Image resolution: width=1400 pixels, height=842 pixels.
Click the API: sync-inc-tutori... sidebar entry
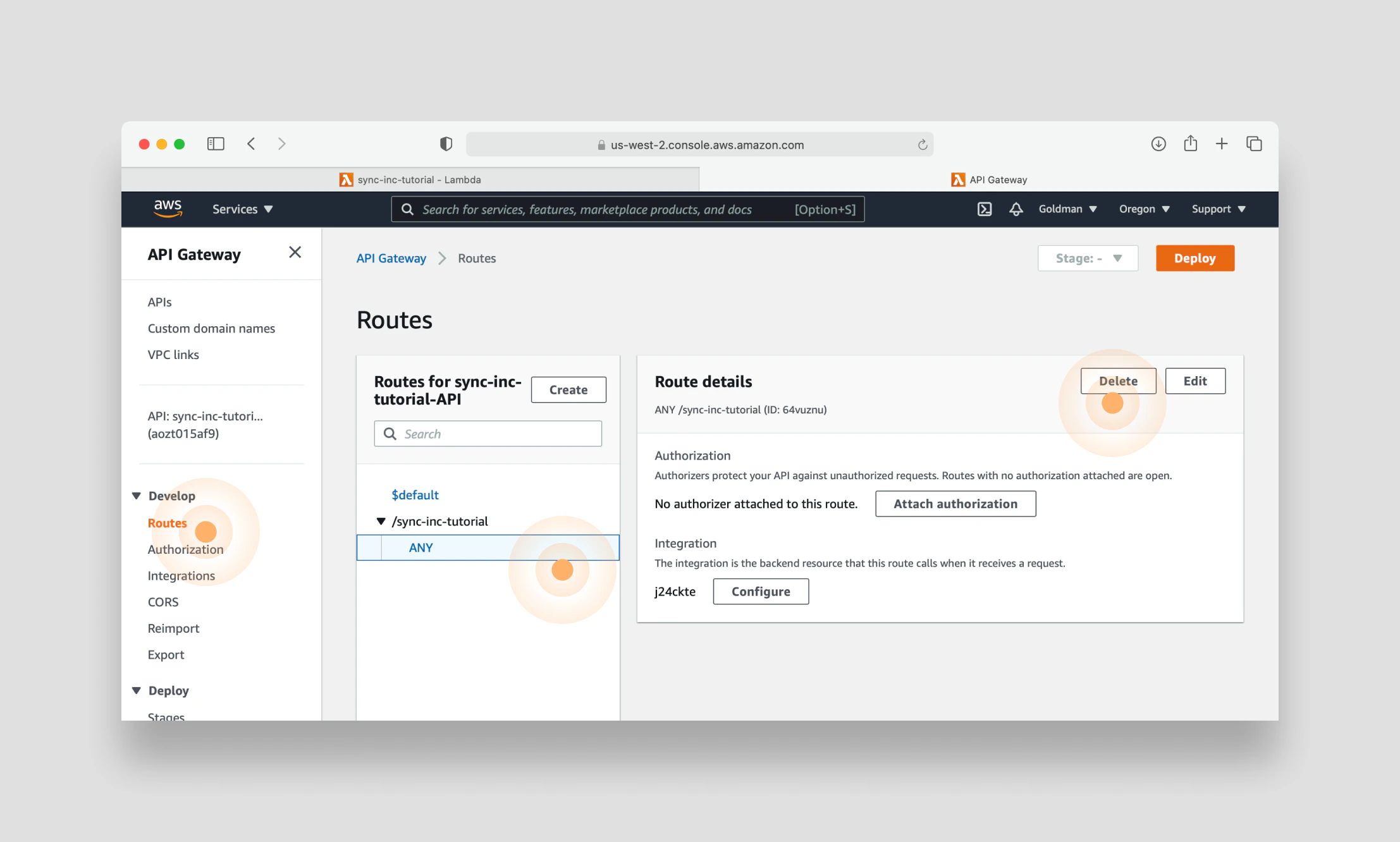click(205, 425)
